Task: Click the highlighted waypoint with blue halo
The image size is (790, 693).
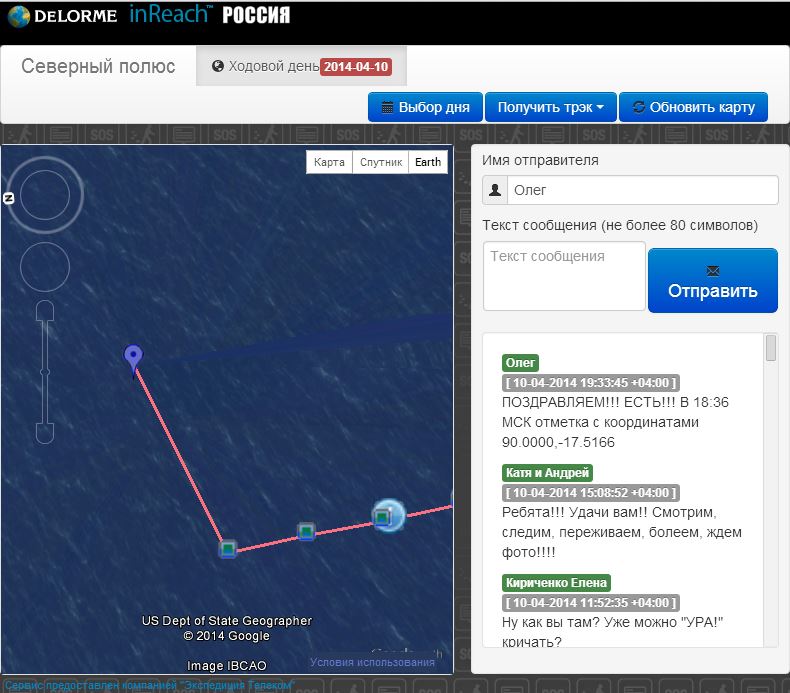Action: click(x=383, y=516)
